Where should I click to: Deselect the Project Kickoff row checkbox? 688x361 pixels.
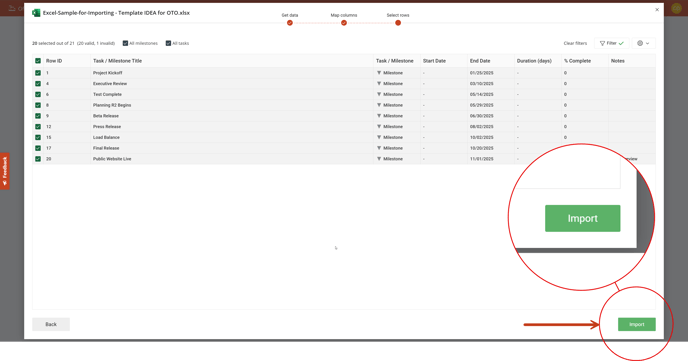[x=38, y=73]
